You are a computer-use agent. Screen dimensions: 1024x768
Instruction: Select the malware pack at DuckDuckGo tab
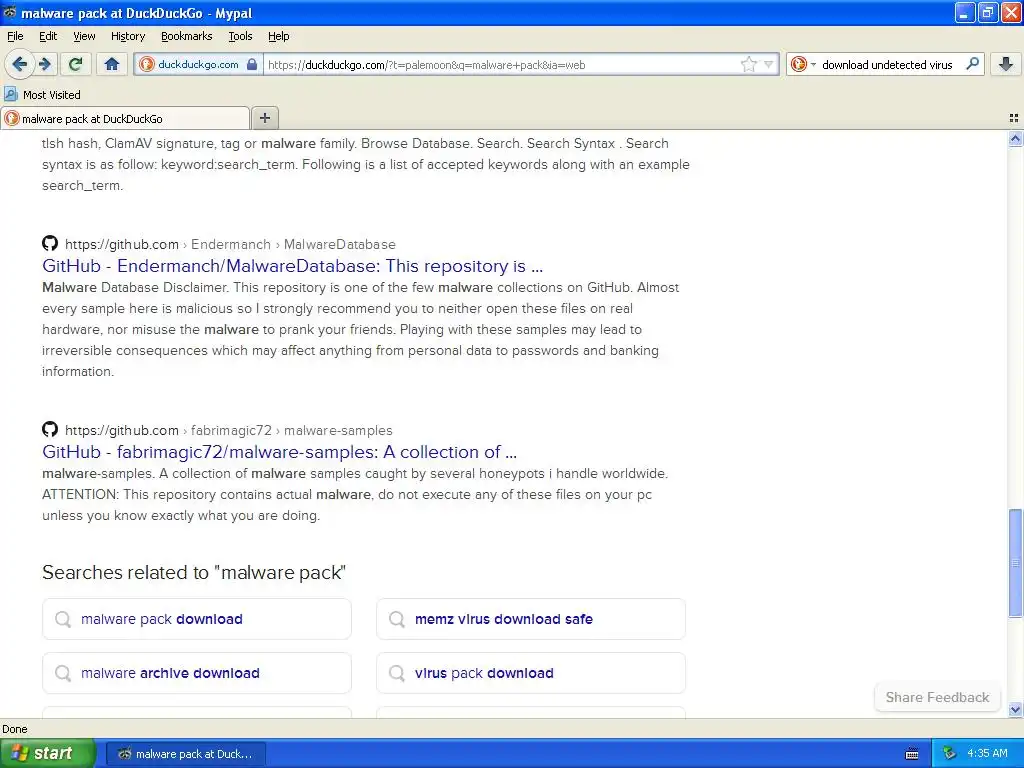[x=125, y=118]
